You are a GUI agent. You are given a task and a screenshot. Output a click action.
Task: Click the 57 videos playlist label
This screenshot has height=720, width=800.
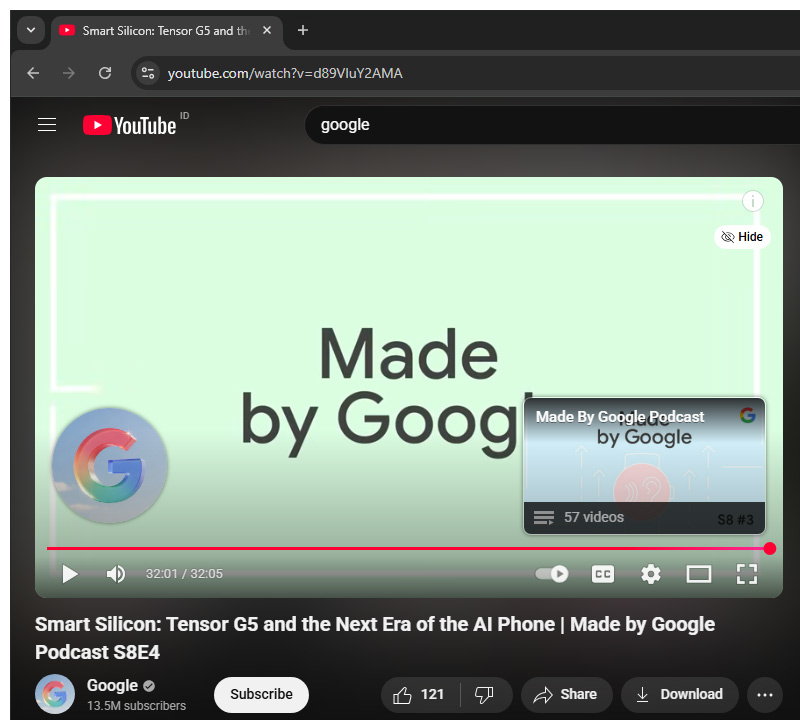pos(594,517)
